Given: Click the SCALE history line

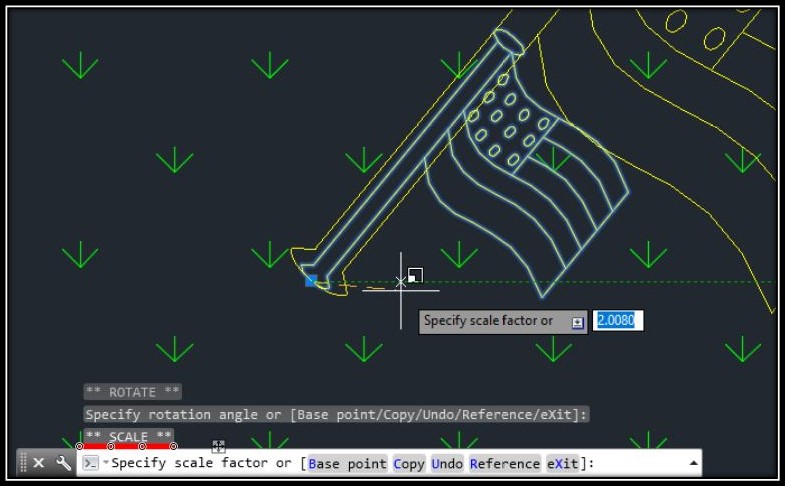Looking at the screenshot, I should (x=128, y=436).
